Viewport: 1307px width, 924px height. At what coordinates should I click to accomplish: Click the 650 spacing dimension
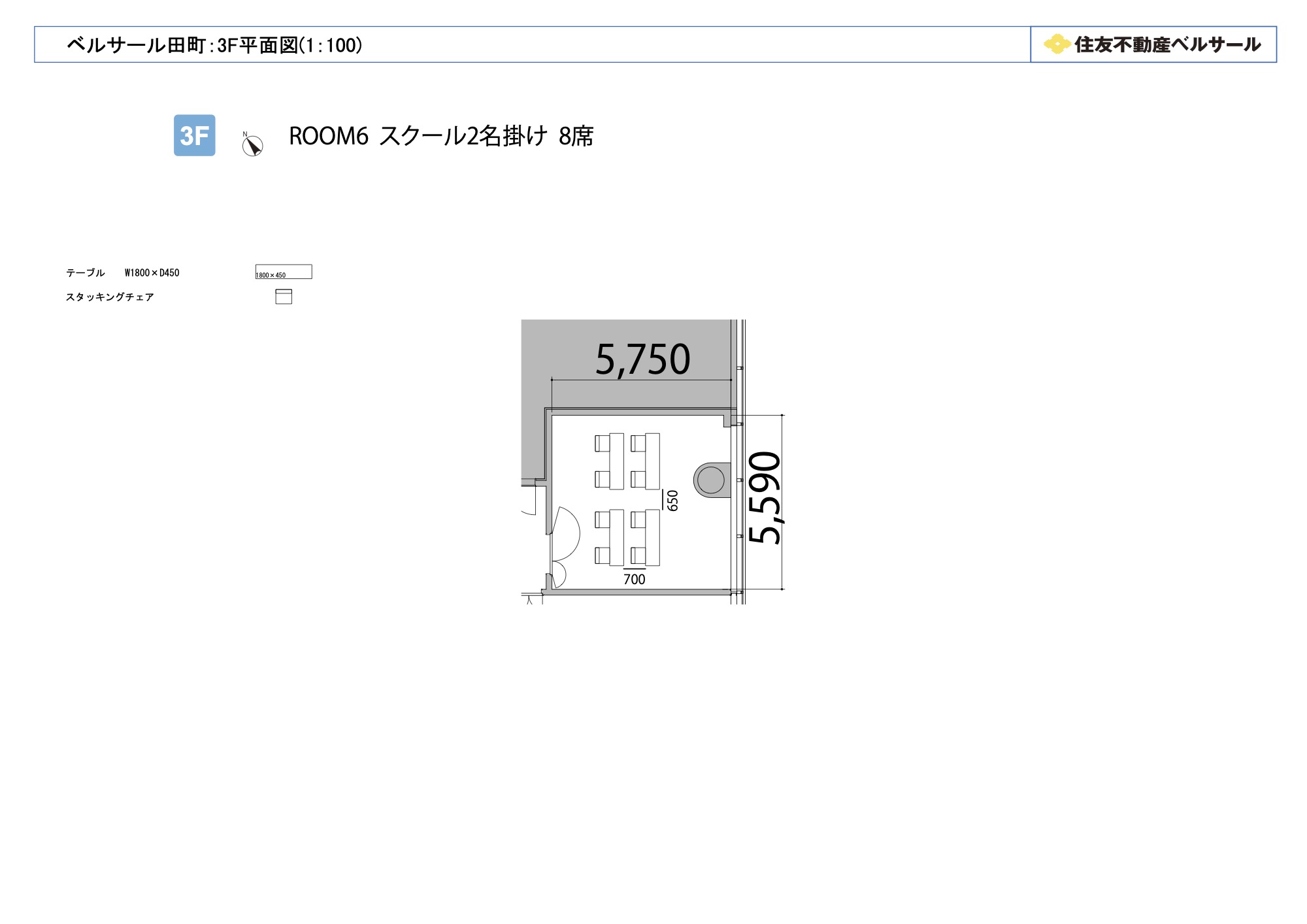point(672,501)
